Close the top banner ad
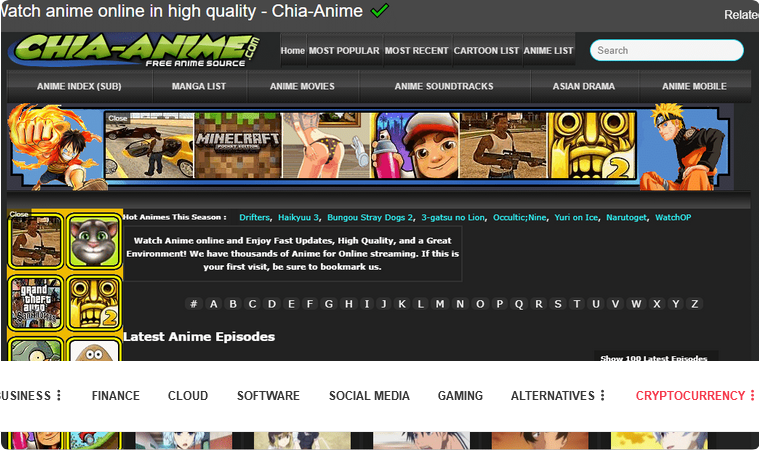 [x=118, y=118]
